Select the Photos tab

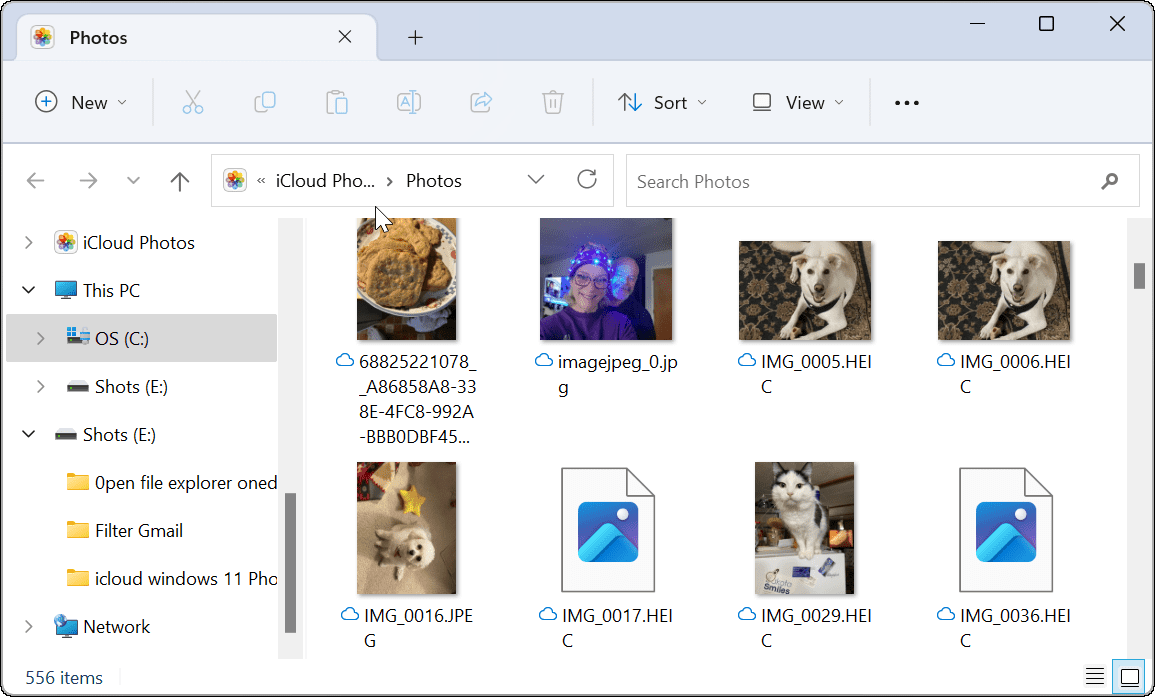tap(197, 37)
